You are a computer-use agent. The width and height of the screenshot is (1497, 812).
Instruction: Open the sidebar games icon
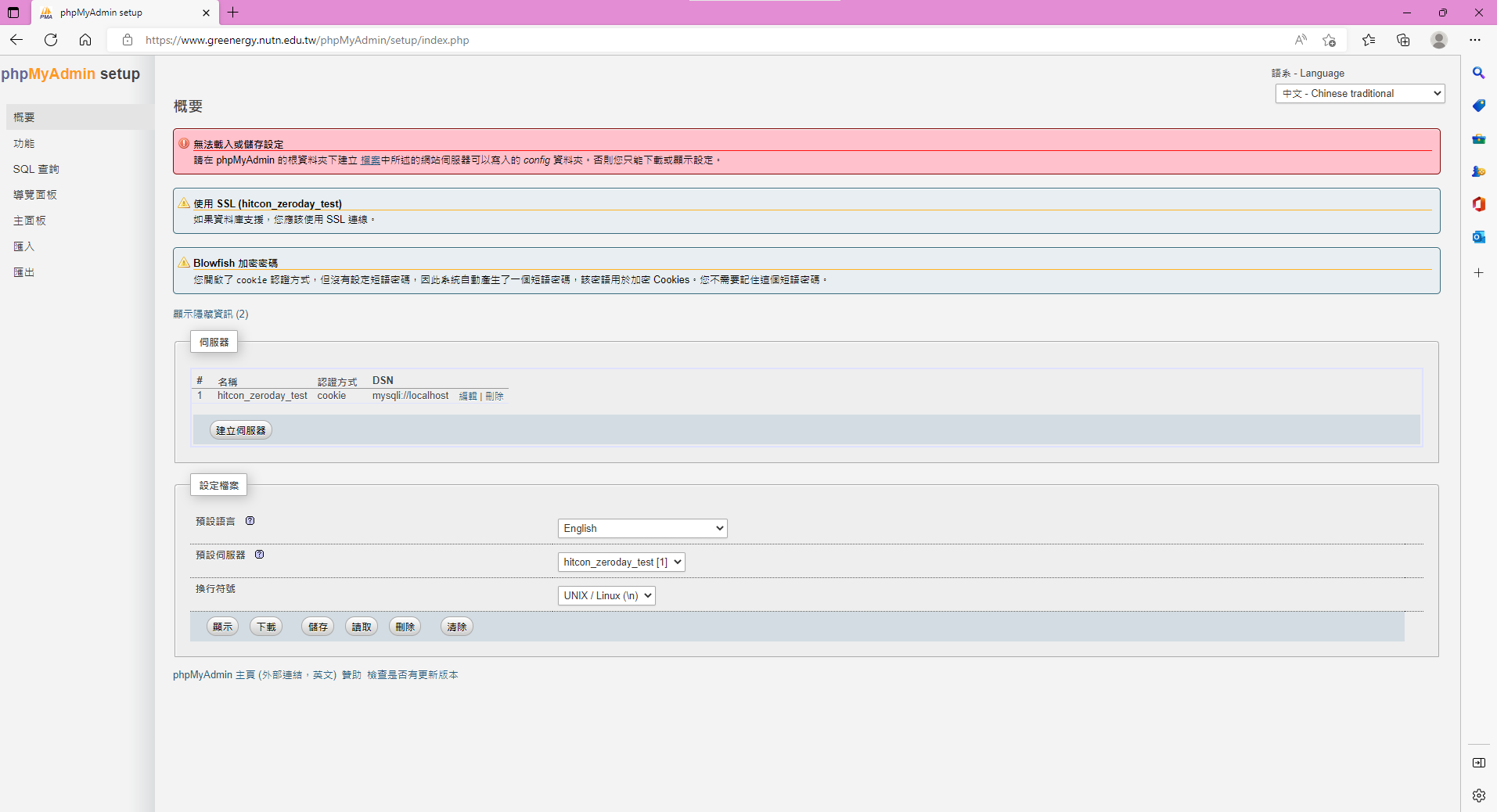1478,171
